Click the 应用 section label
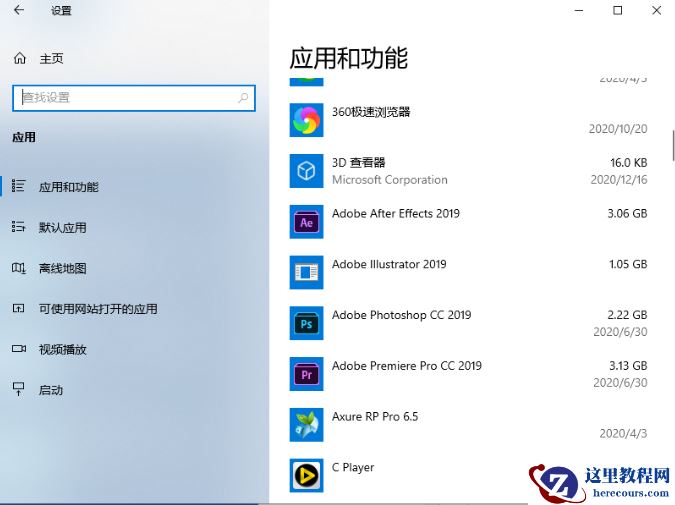The width and height of the screenshot is (675, 505). [x=24, y=137]
